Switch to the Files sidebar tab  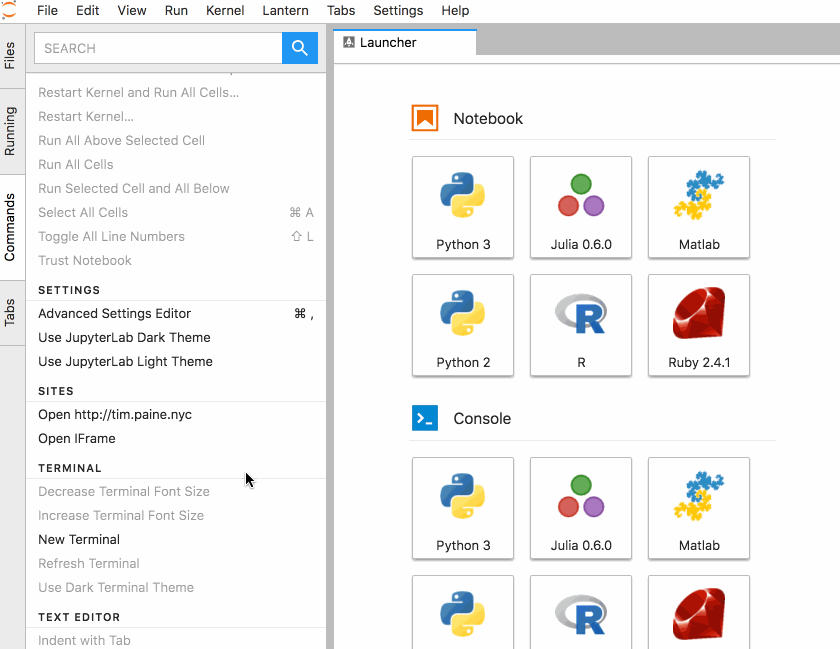coord(10,55)
